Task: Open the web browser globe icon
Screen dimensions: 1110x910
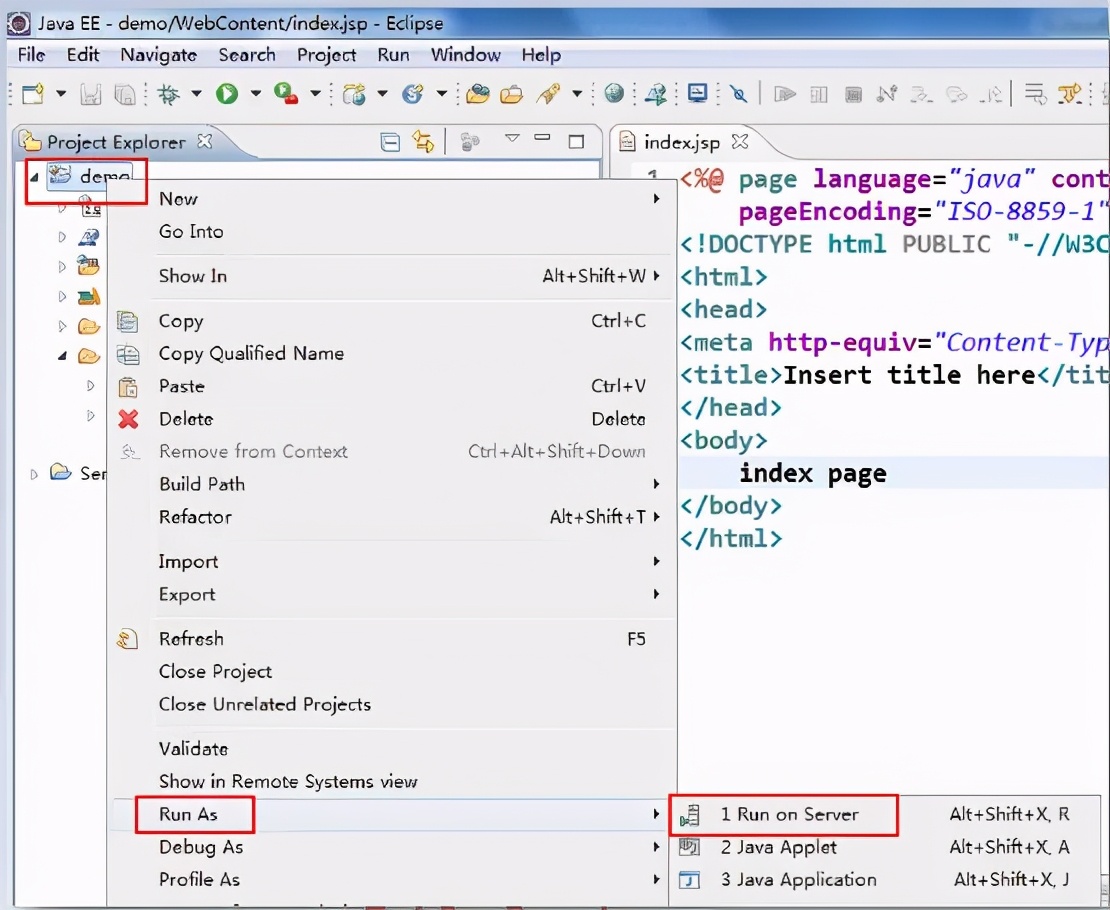Action: [614, 94]
